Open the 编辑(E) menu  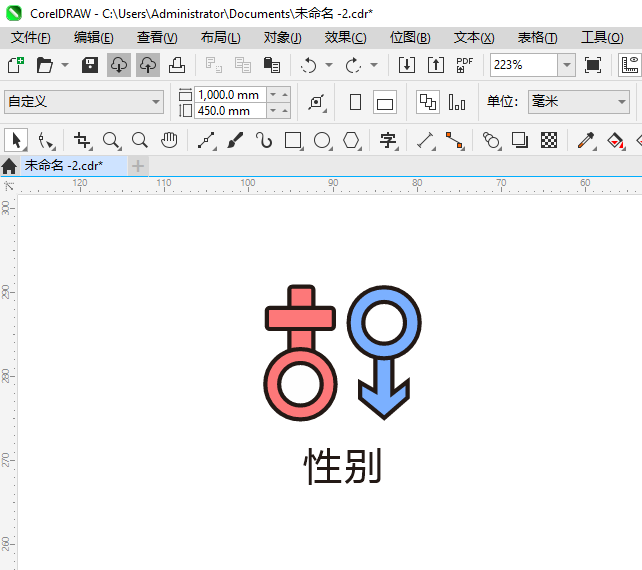[94, 38]
